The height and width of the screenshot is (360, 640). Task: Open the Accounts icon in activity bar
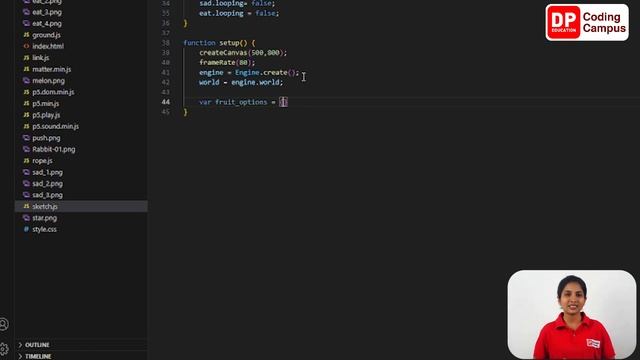[x=4, y=324]
